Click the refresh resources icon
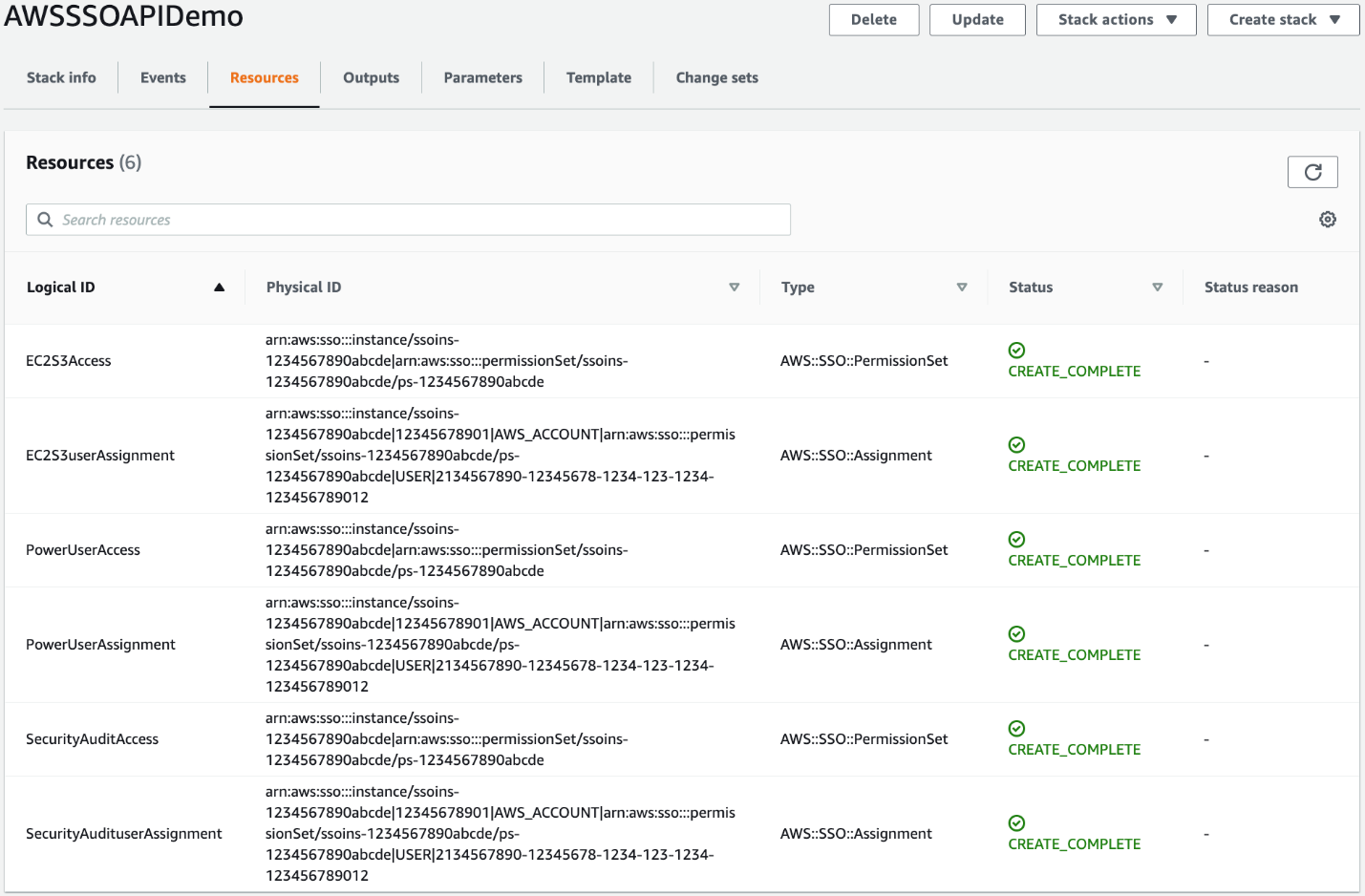This screenshot has width=1365, height=896. tap(1312, 172)
